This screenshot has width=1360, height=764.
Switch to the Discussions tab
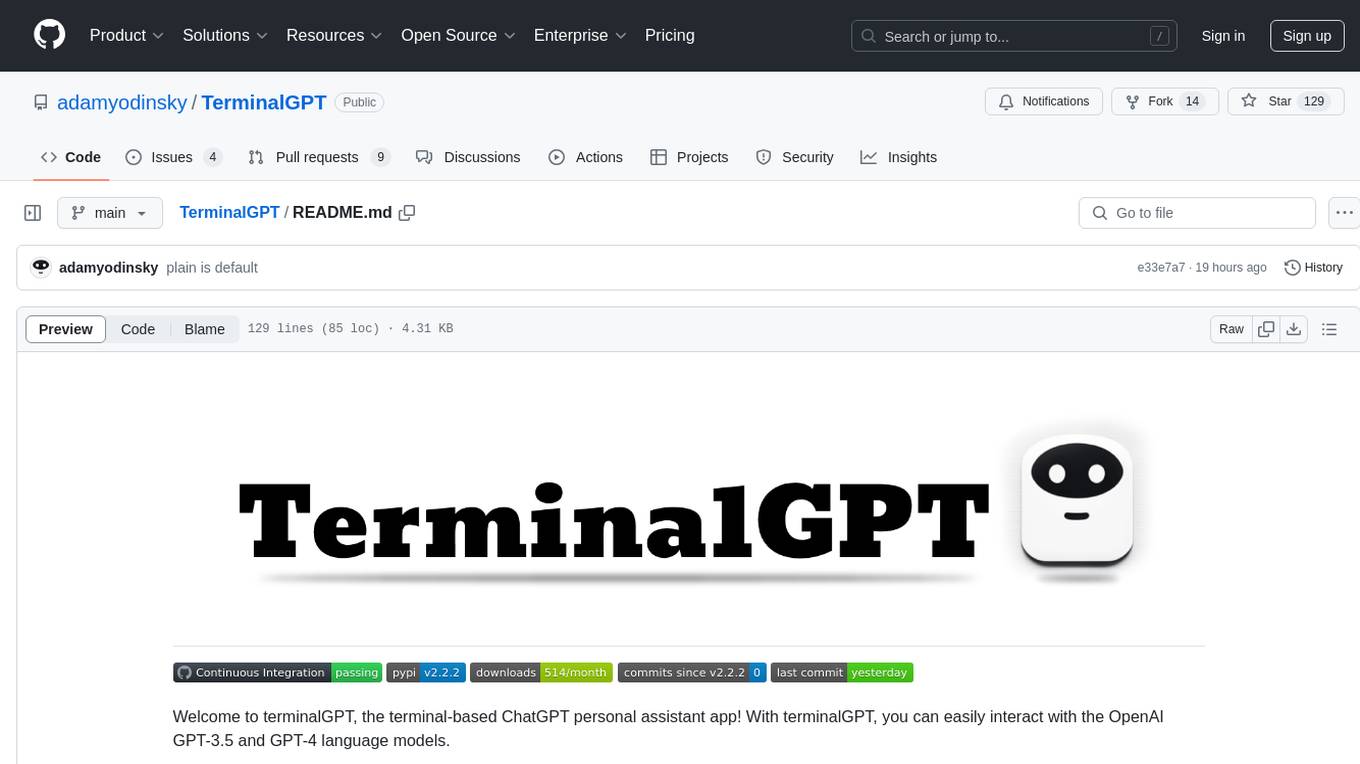(468, 157)
